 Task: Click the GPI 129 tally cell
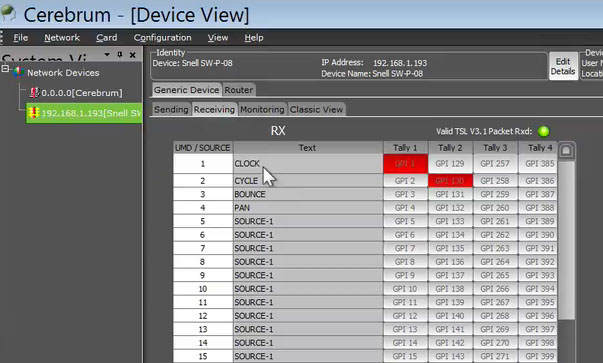[x=450, y=164]
